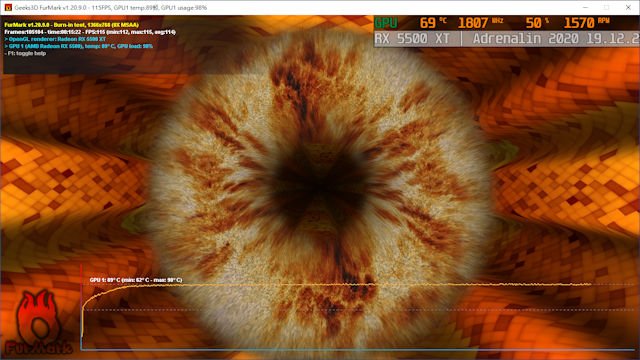Click the Frames and FPS statistics line
Image resolution: width=640 pixels, height=360 pixels.
tap(90, 32)
